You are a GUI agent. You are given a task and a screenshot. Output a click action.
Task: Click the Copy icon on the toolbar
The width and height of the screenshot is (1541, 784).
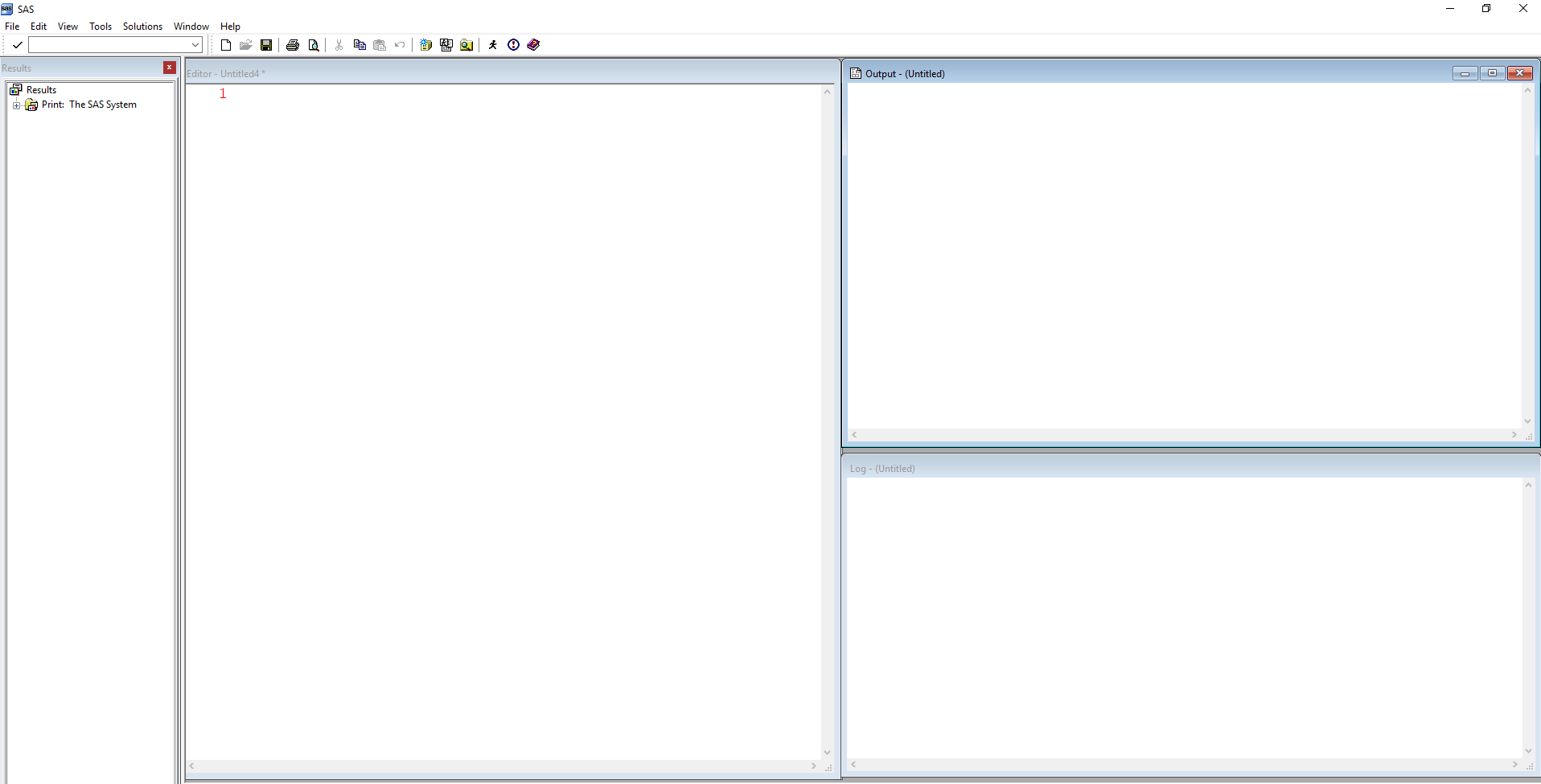click(x=359, y=45)
